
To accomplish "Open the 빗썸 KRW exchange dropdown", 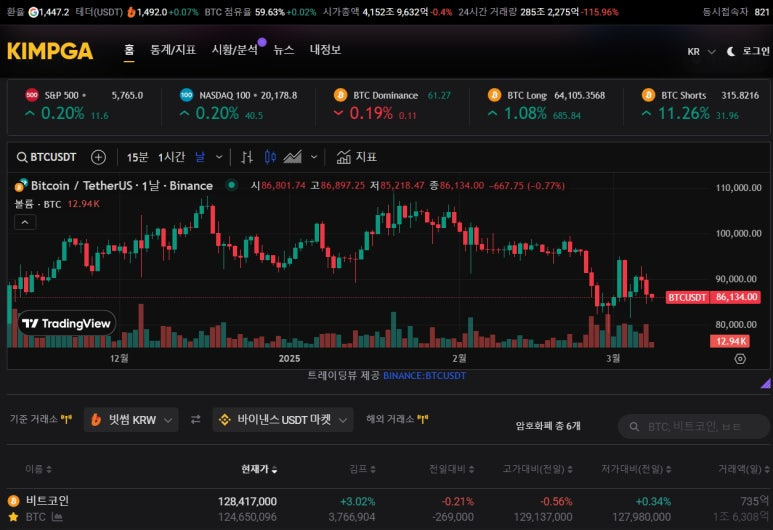I will click(x=131, y=420).
